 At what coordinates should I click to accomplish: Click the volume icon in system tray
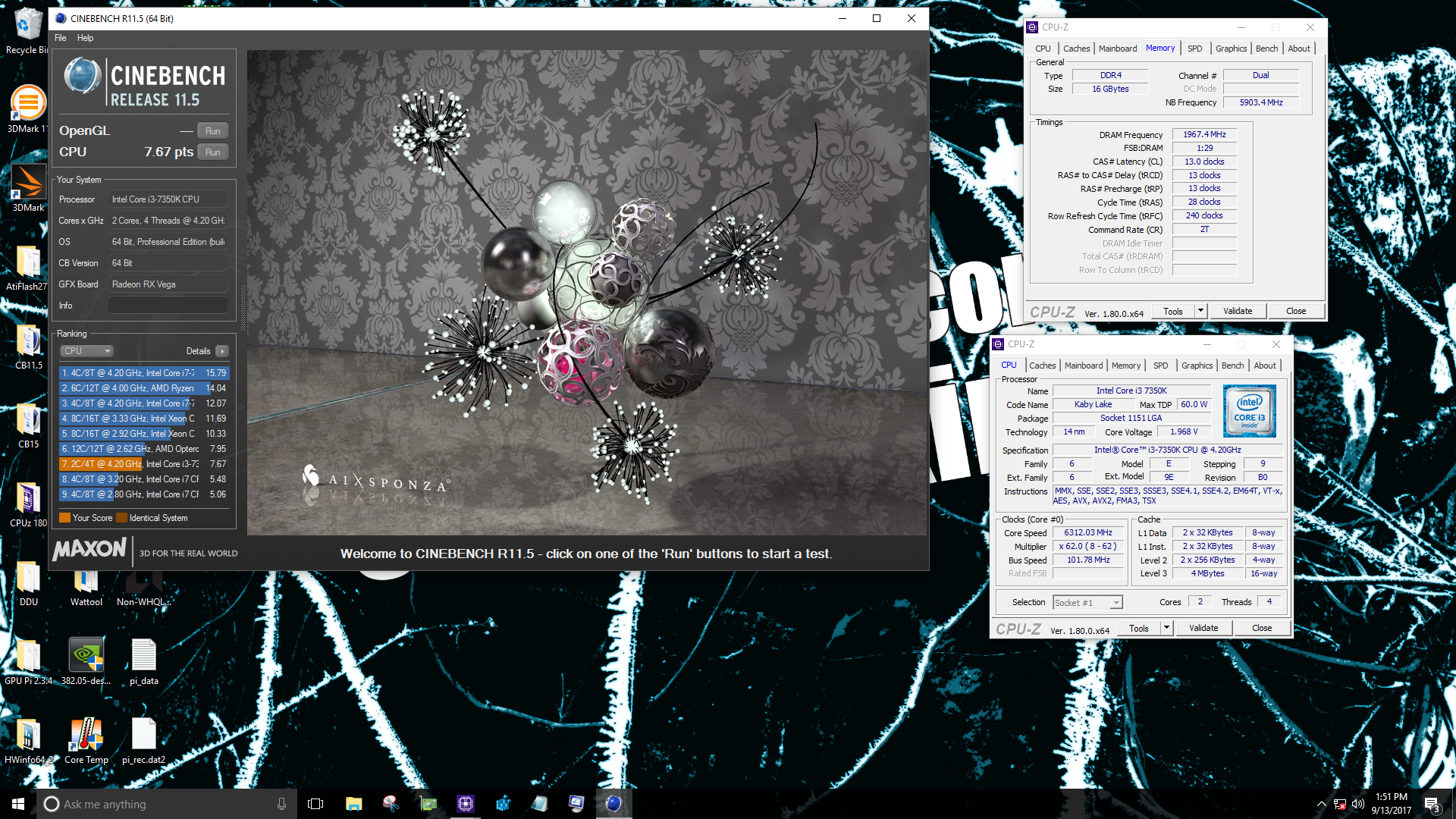1358,804
